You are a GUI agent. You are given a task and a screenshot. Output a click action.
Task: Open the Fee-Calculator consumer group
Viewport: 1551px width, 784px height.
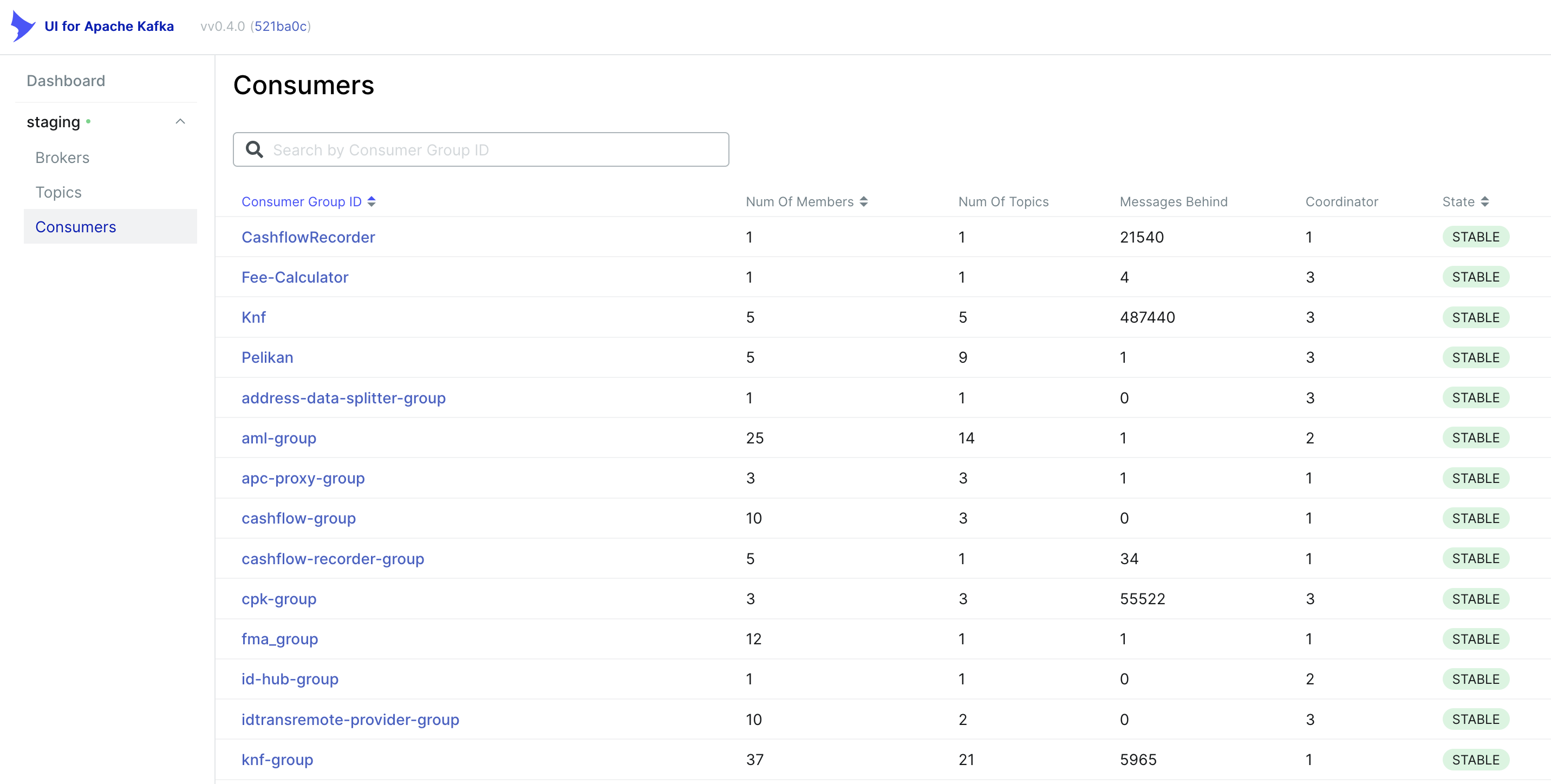295,277
